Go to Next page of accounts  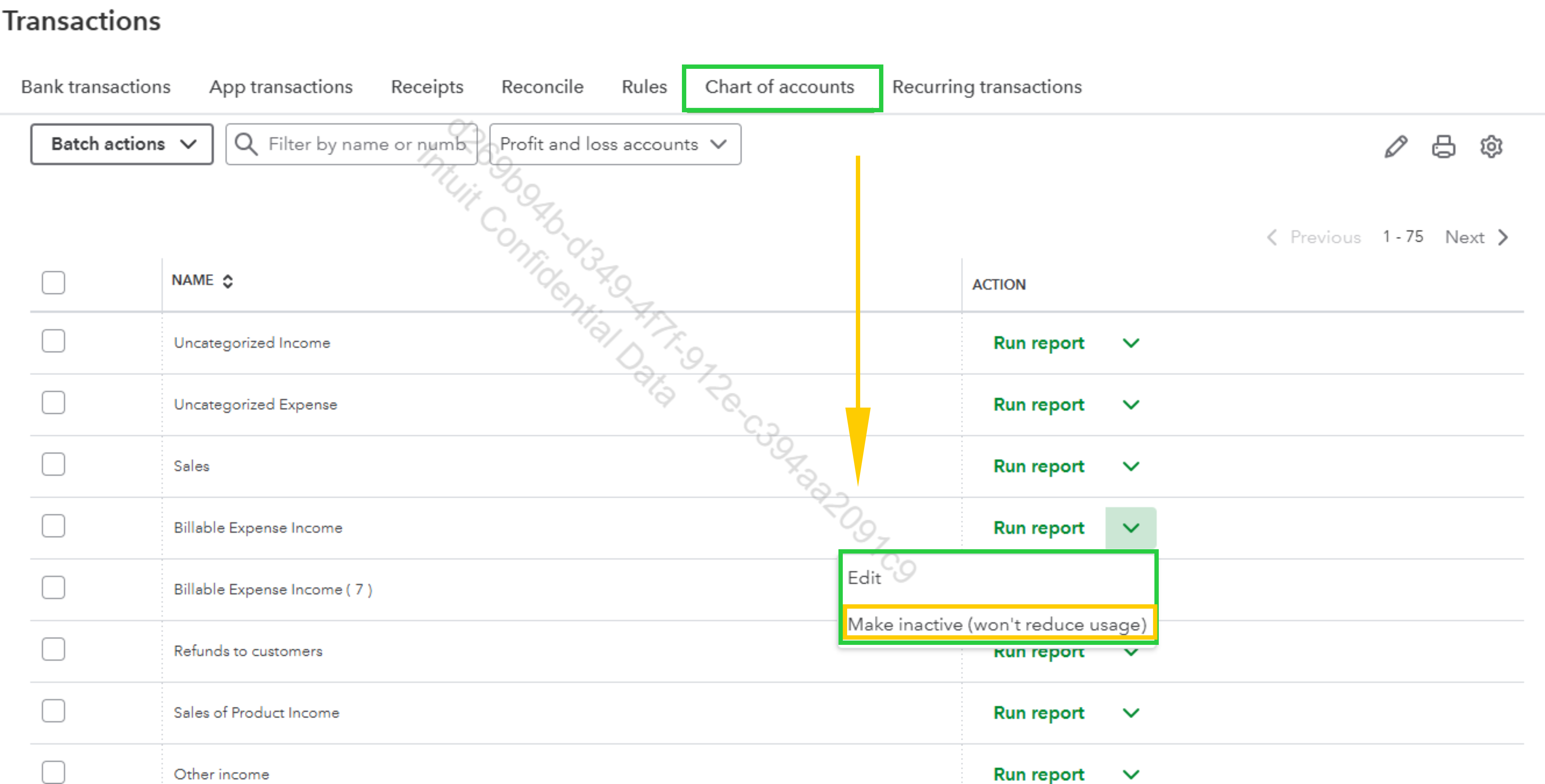point(1476,237)
